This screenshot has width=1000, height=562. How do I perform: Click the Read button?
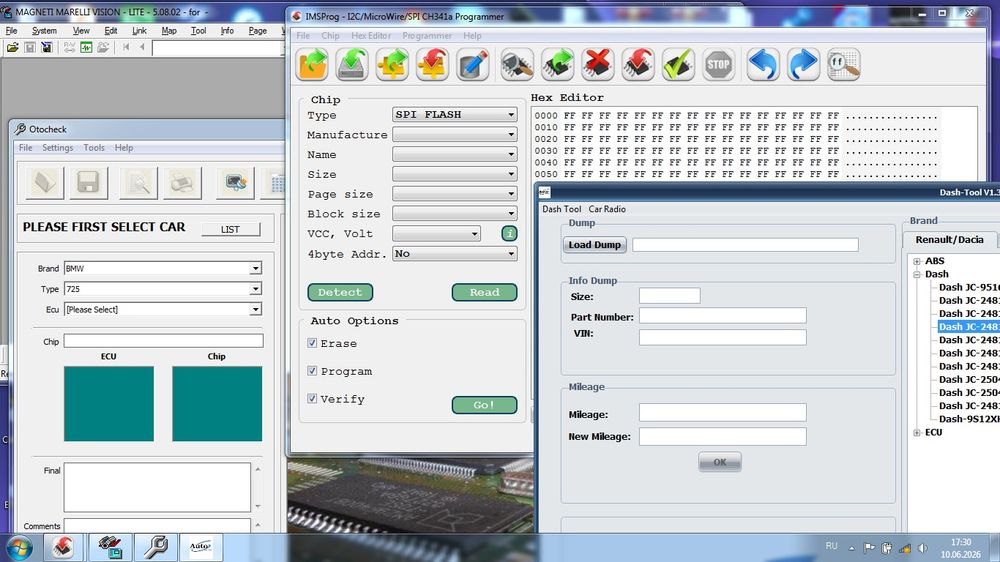coord(484,292)
